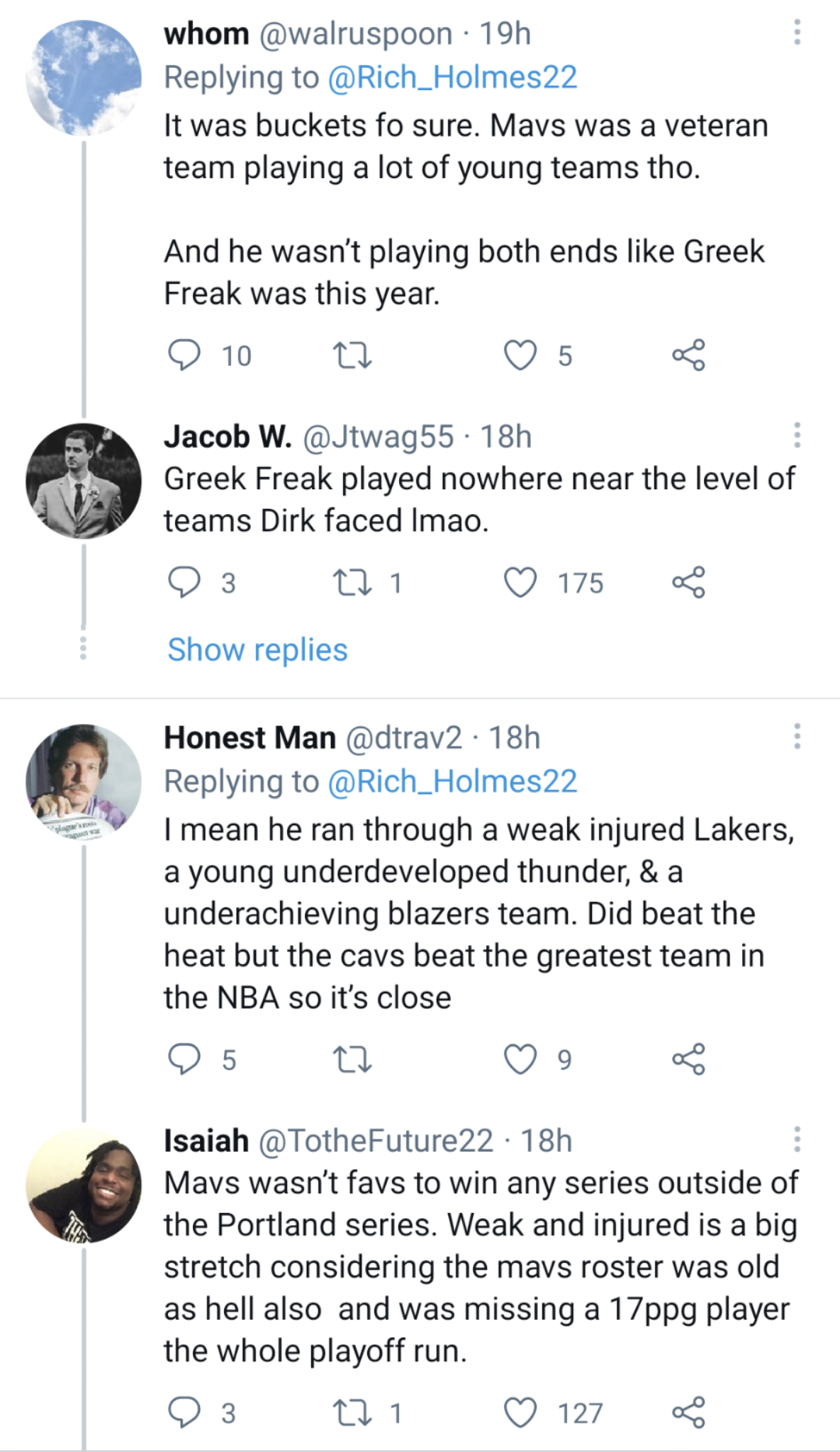View Isaiah's profile picture
Image resolution: width=840 pixels, height=1452 pixels.
(x=84, y=1185)
